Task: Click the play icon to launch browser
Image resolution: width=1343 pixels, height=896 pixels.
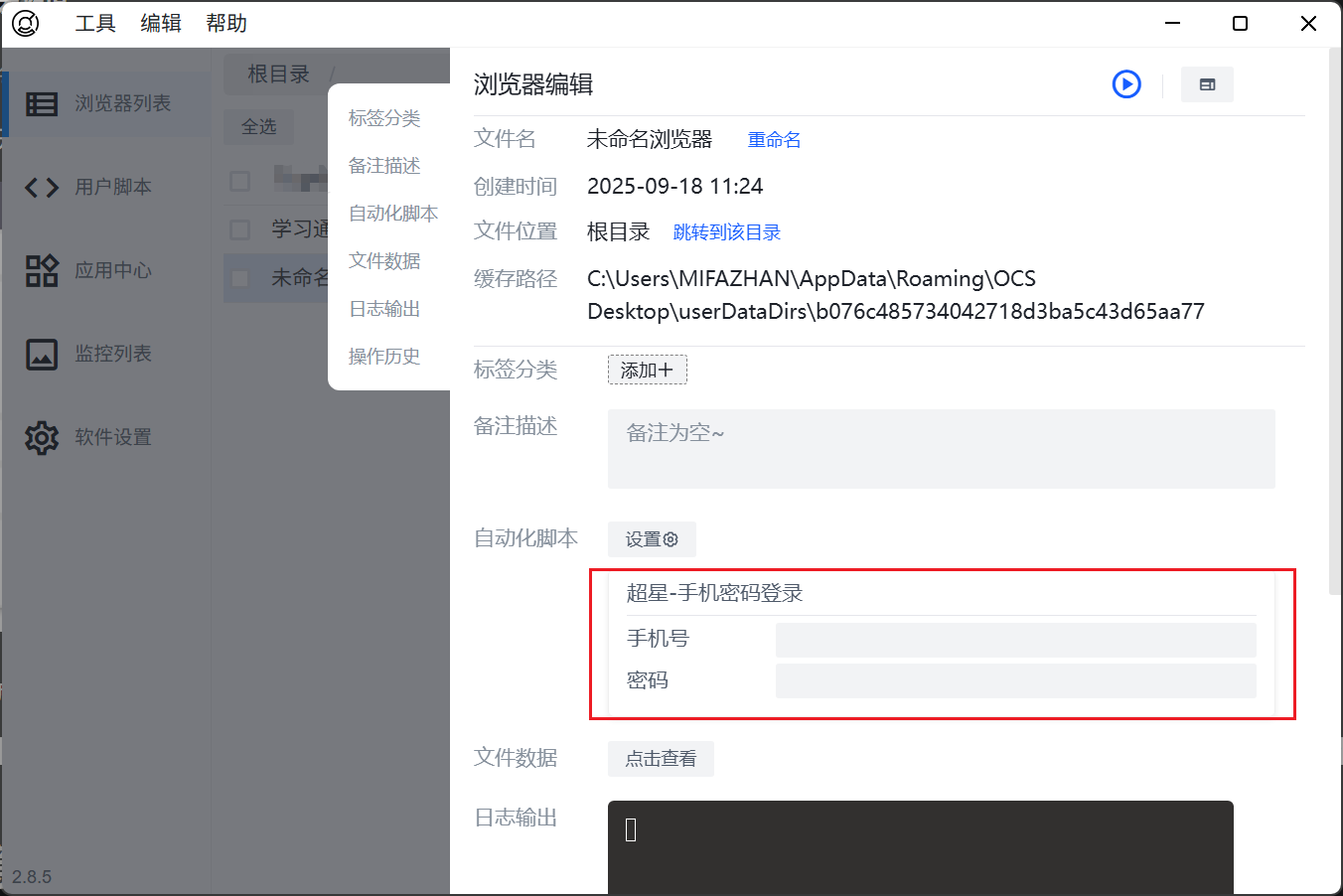Action: (x=1125, y=84)
